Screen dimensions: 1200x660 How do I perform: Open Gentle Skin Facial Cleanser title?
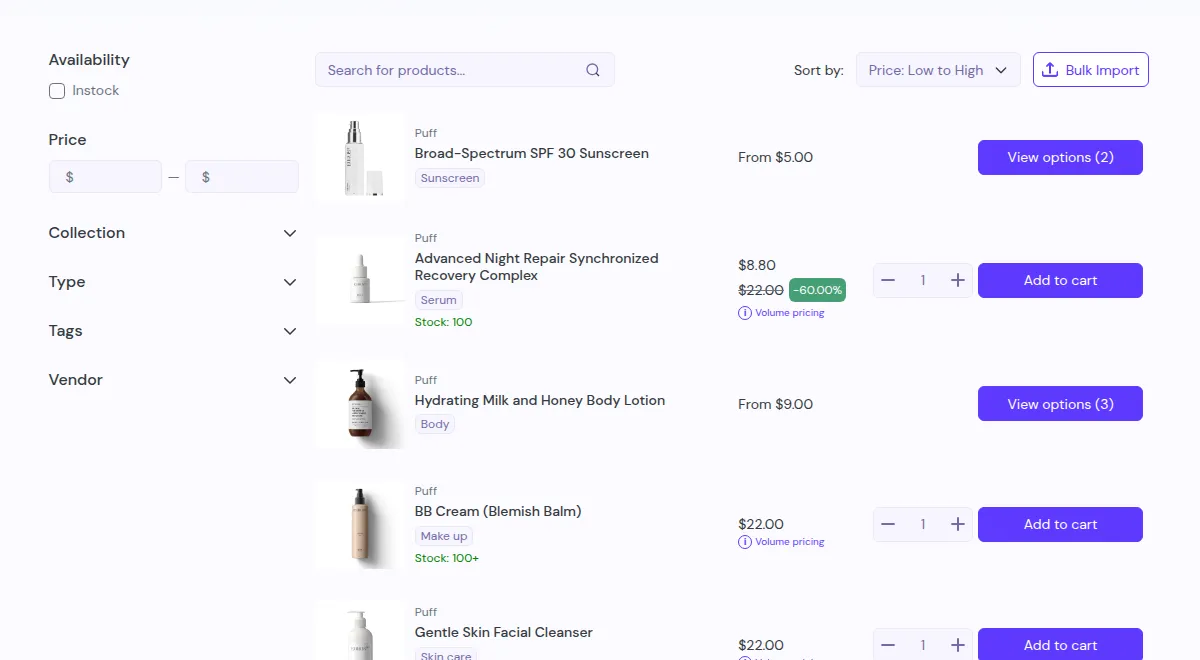(x=504, y=632)
